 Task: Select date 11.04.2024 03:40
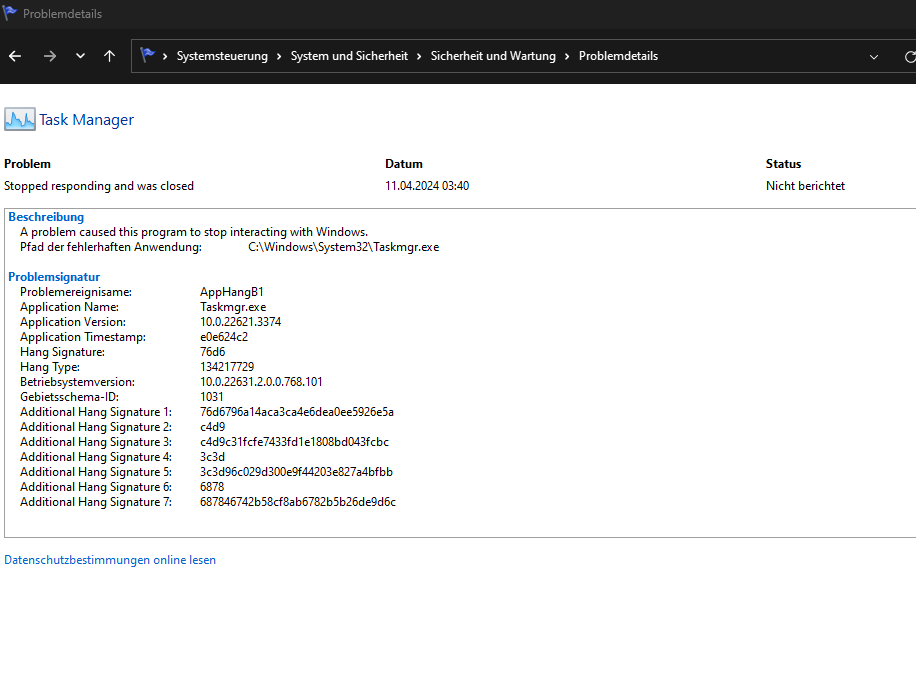pyautogui.click(x=427, y=186)
